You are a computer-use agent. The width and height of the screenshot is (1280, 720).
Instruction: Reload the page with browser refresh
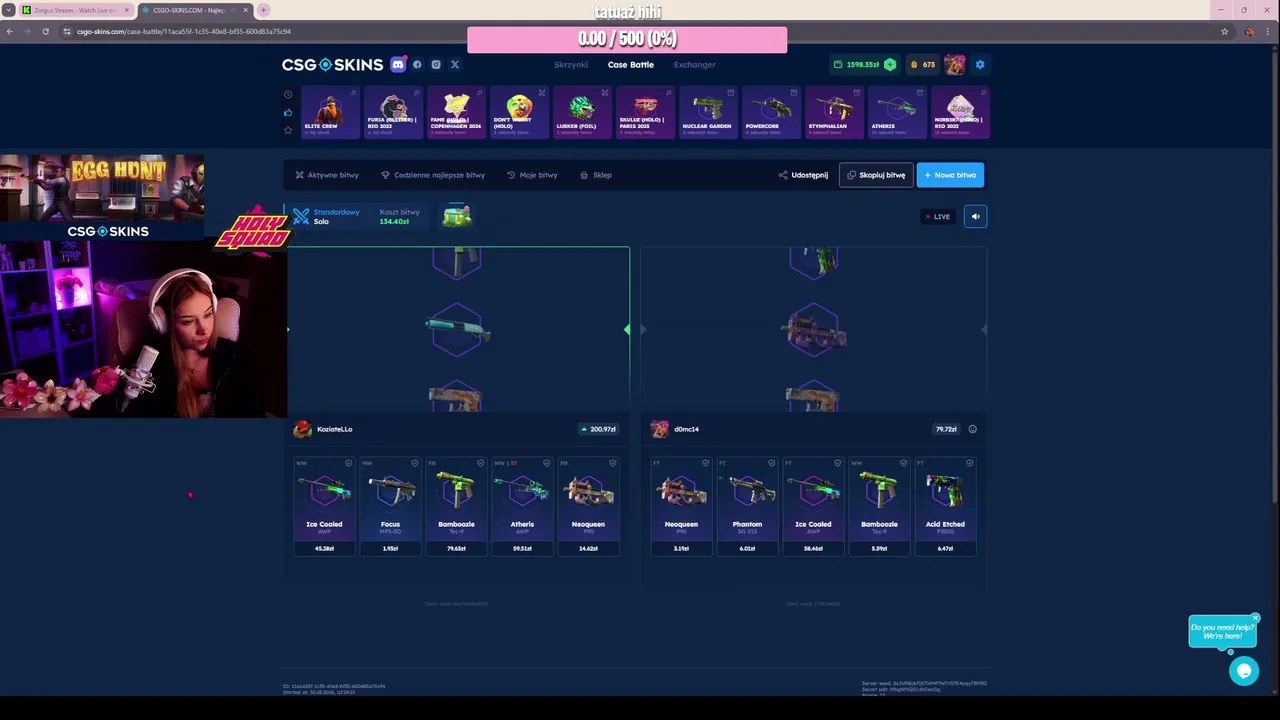pyautogui.click(x=45, y=31)
